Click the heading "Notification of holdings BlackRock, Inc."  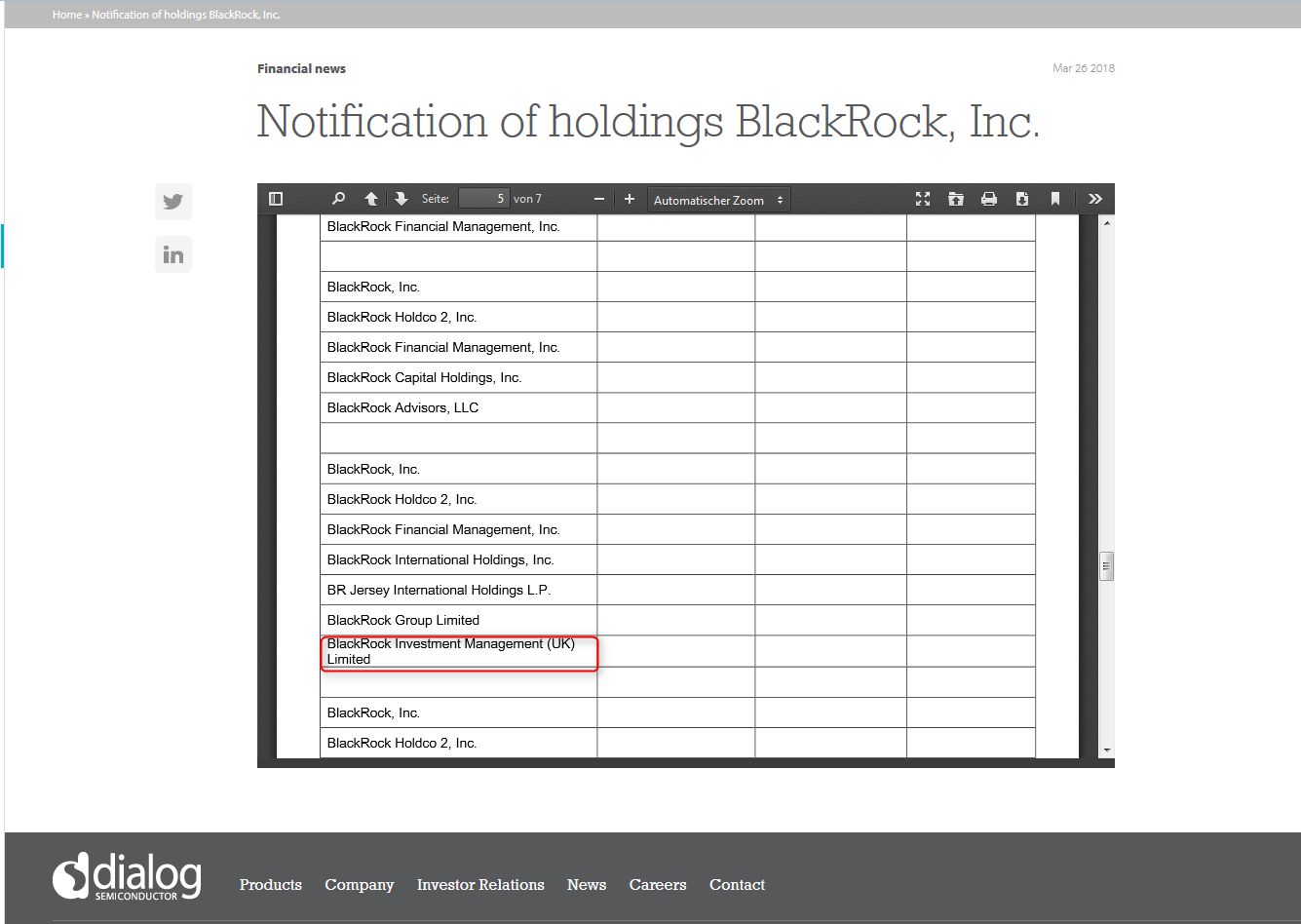pyautogui.click(x=648, y=122)
